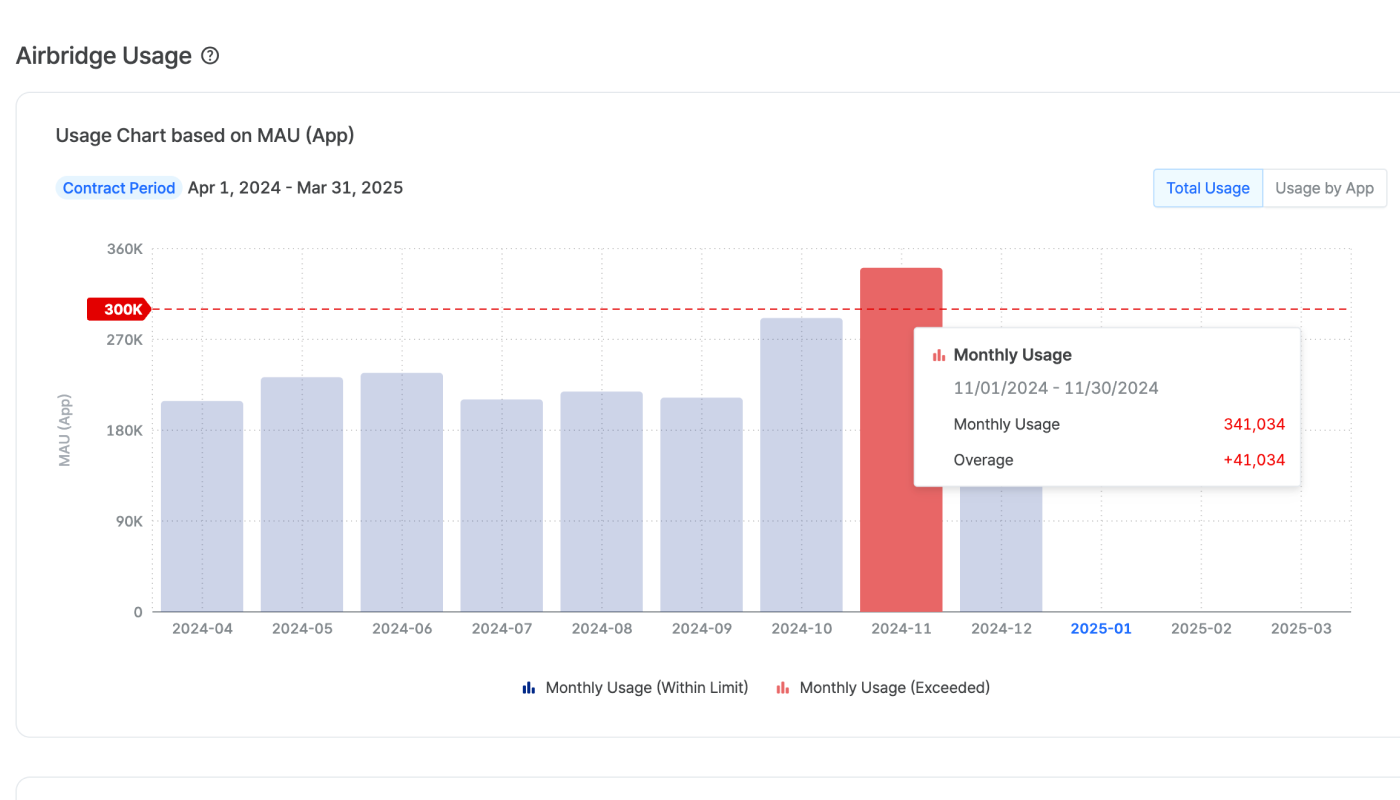Image resolution: width=1400 pixels, height=800 pixels.
Task: Switch to the Total Usage view
Action: click(x=1208, y=188)
